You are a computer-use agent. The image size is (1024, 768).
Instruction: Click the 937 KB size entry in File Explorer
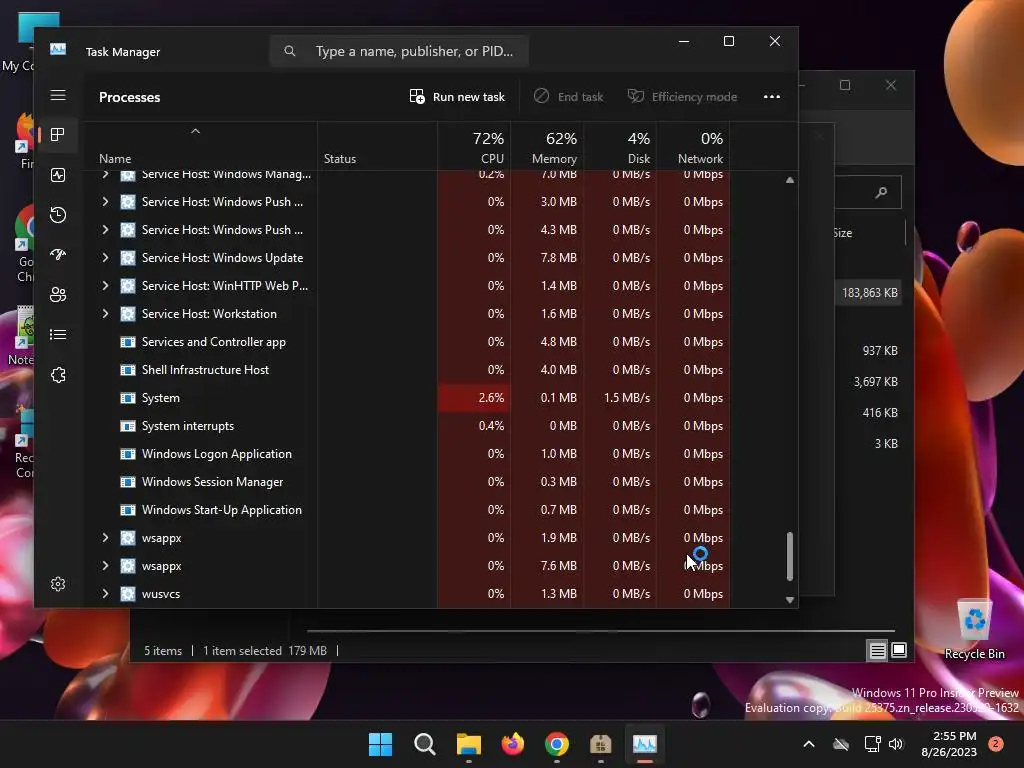pyautogui.click(x=880, y=351)
